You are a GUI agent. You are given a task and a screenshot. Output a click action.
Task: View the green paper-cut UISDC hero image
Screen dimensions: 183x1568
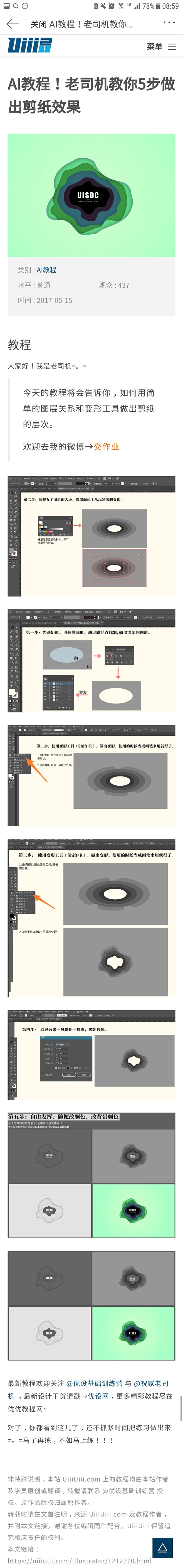(x=91, y=195)
